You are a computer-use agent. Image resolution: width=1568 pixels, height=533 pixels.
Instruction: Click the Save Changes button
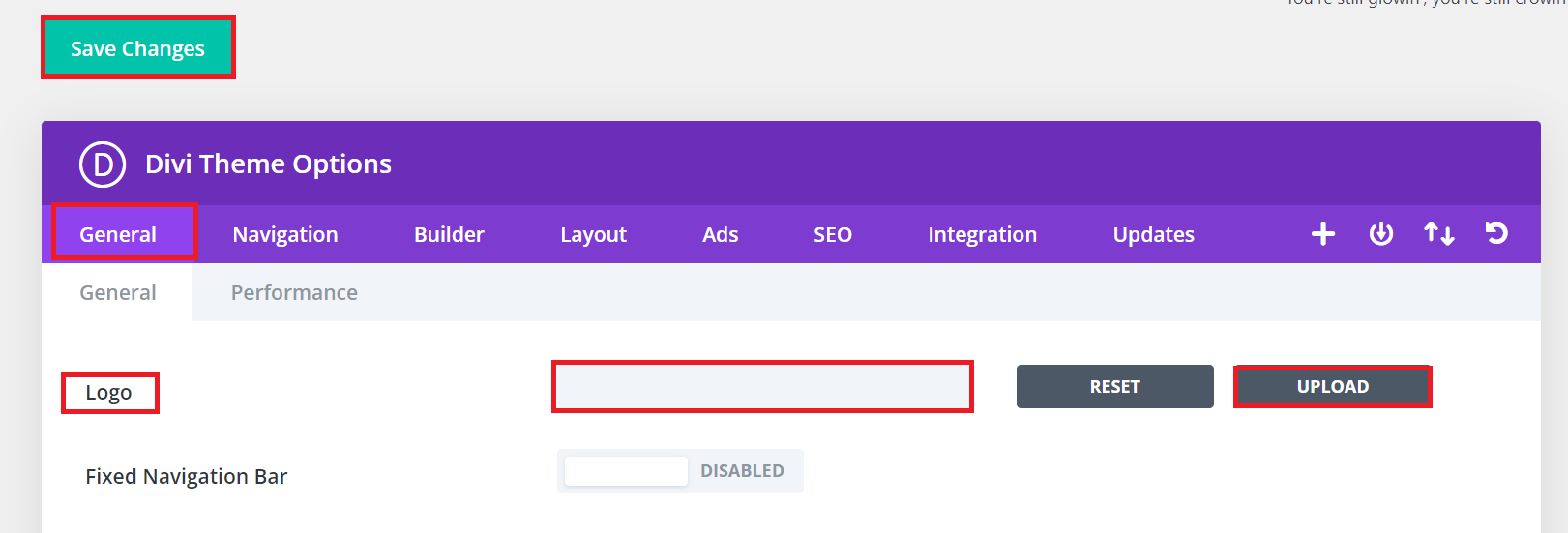tap(137, 48)
